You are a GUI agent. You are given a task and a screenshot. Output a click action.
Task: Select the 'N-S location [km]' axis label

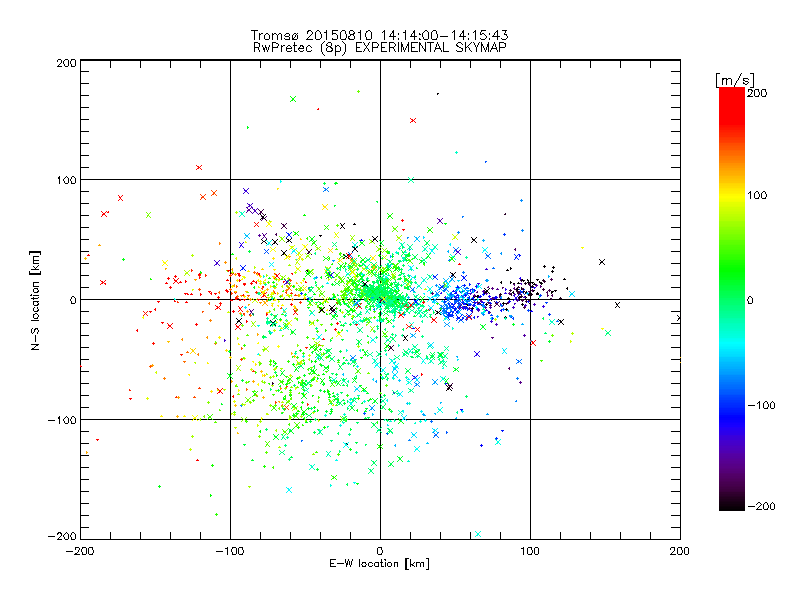coord(35,300)
